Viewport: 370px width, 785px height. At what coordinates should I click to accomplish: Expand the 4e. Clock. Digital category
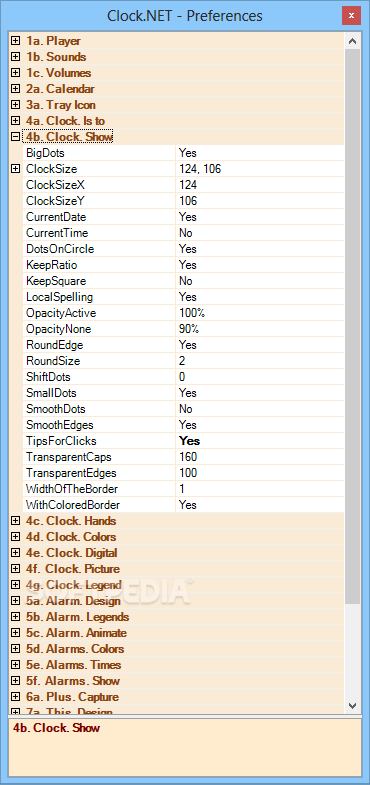pyautogui.click(x=16, y=553)
